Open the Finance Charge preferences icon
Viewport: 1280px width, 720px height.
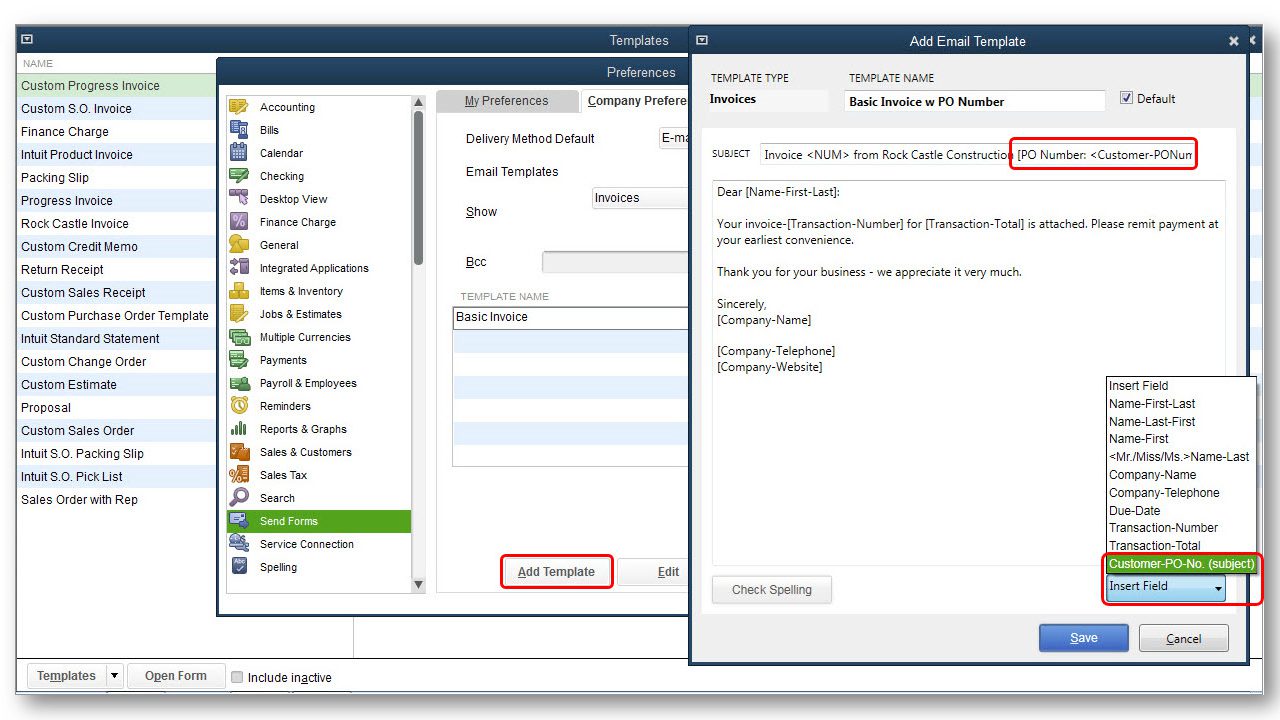pos(239,222)
